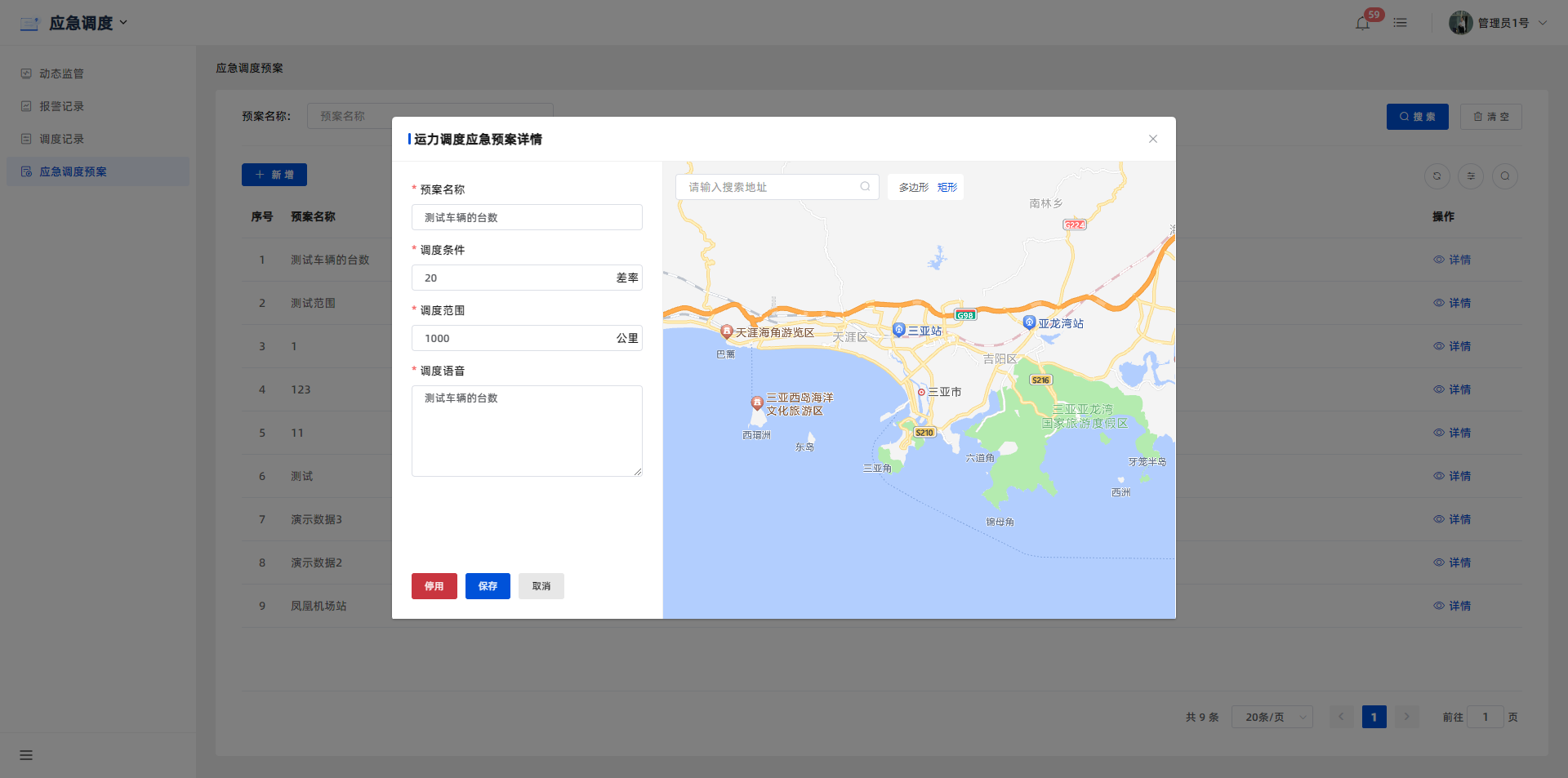
Task: Open 动态监管 in the sidebar
Action: pyautogui.click(x=62, y=73)
